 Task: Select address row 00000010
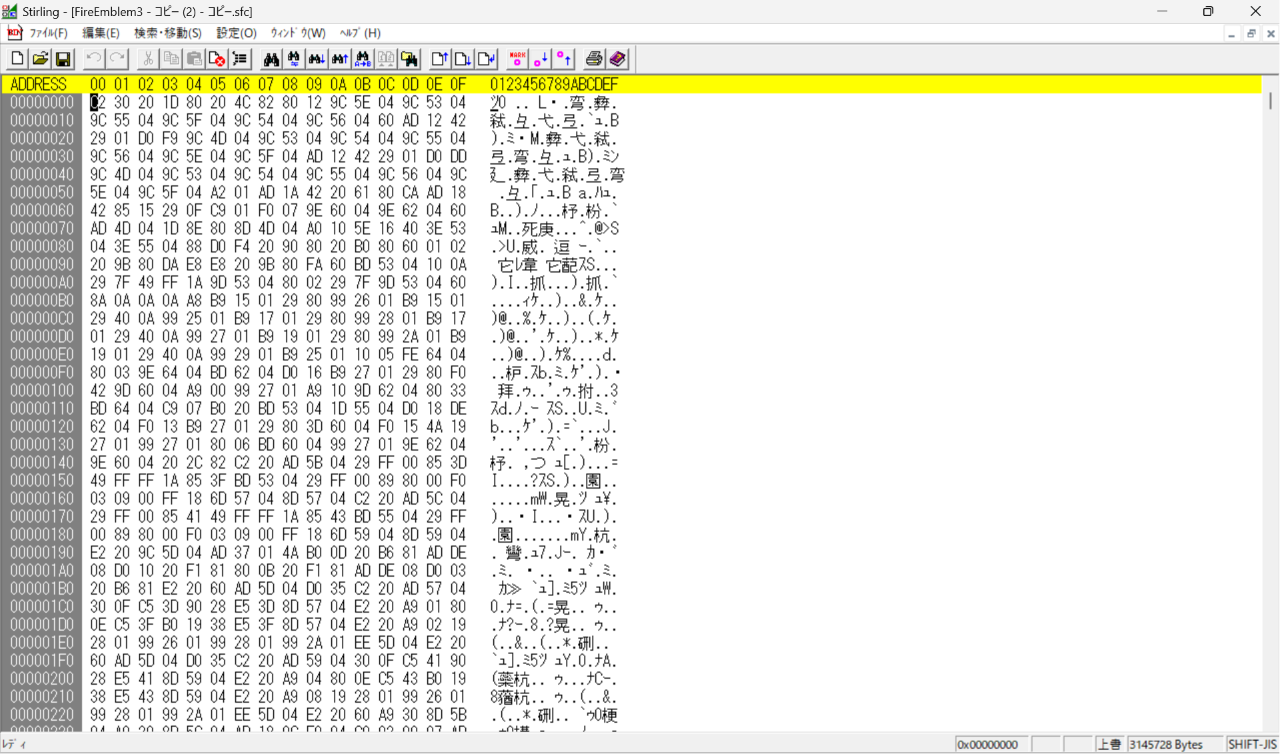[x=42, y=120]
